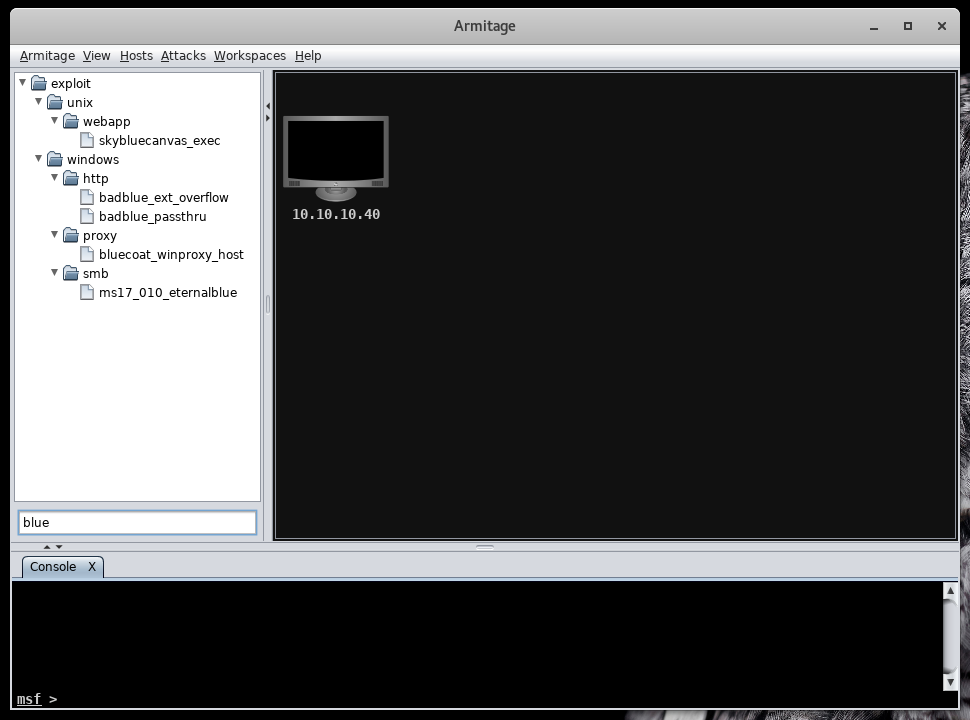Click the unix folder icon
The image size is (970, 720).
click(x=55, y=102)
